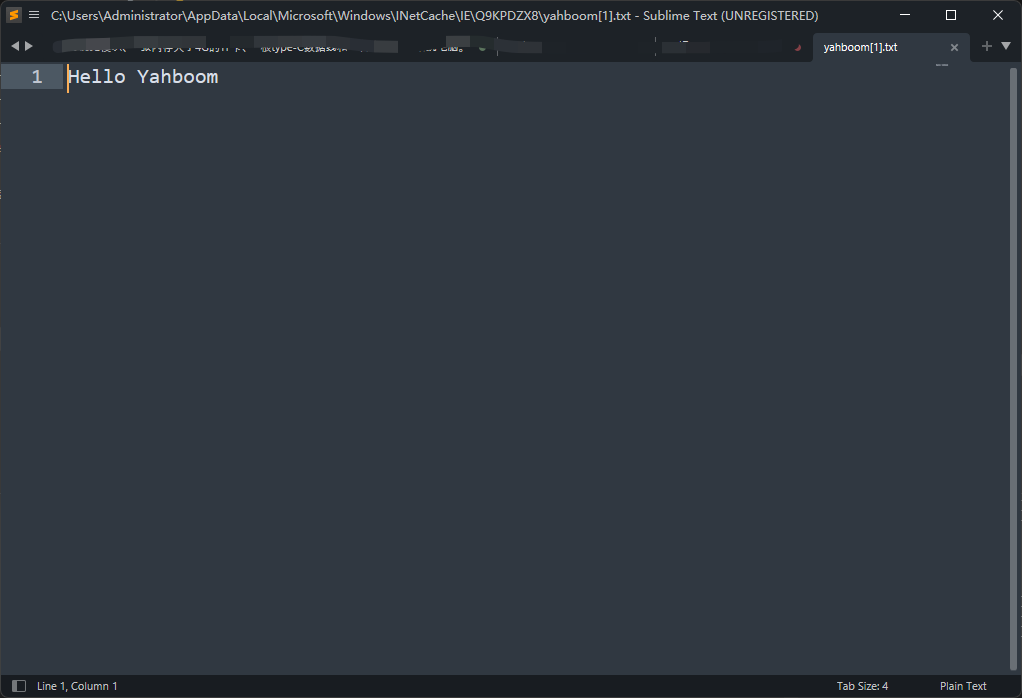The image size is (1022, 698).
Task: Open the hamburger main menu
Action: [34, 15]
